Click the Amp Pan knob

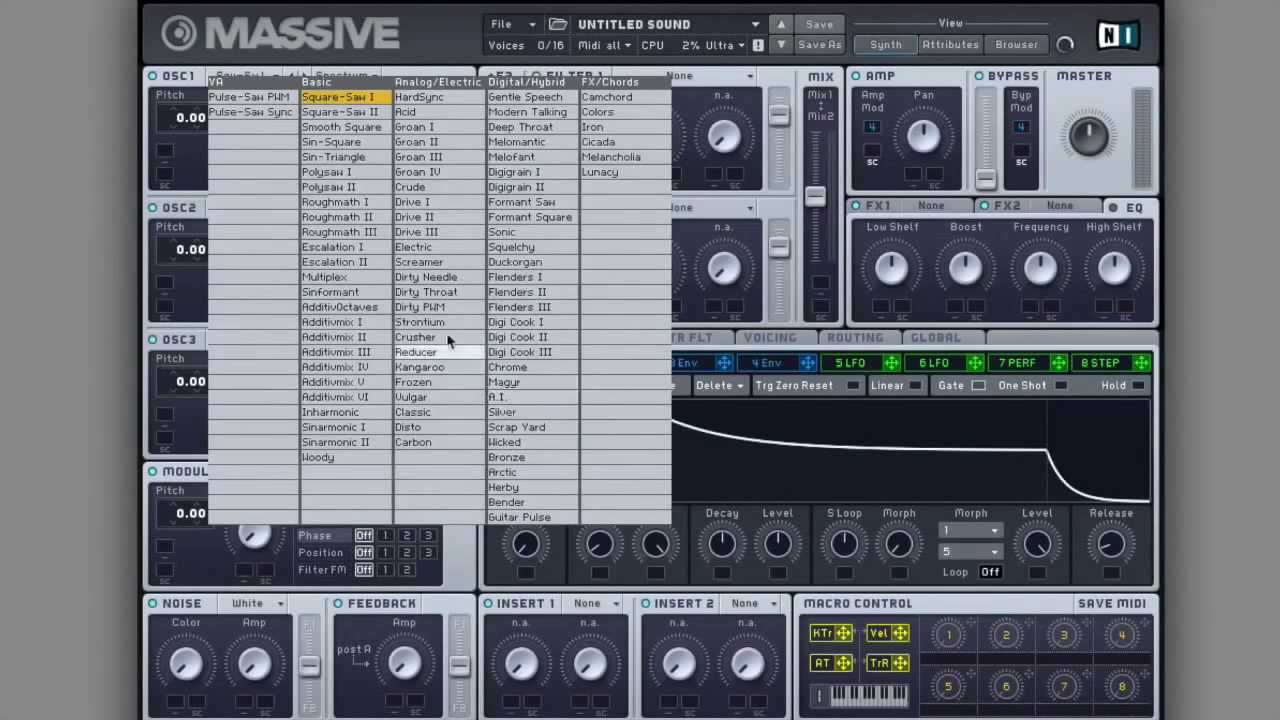[x=923, y=137]
